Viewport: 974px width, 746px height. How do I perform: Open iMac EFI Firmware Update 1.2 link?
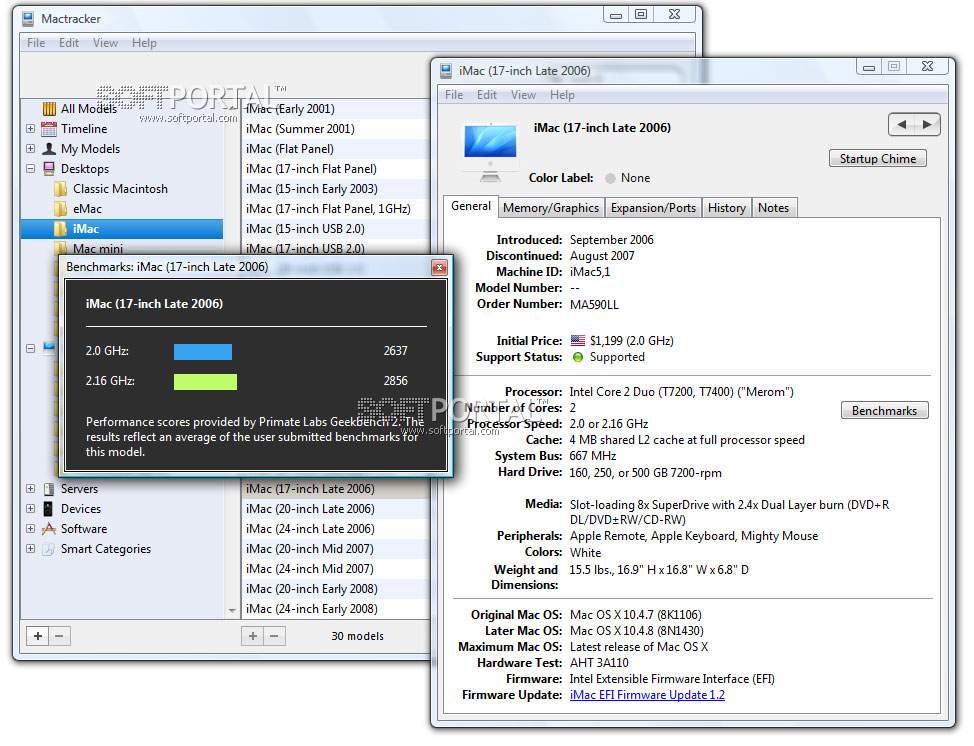coord(647,695)
